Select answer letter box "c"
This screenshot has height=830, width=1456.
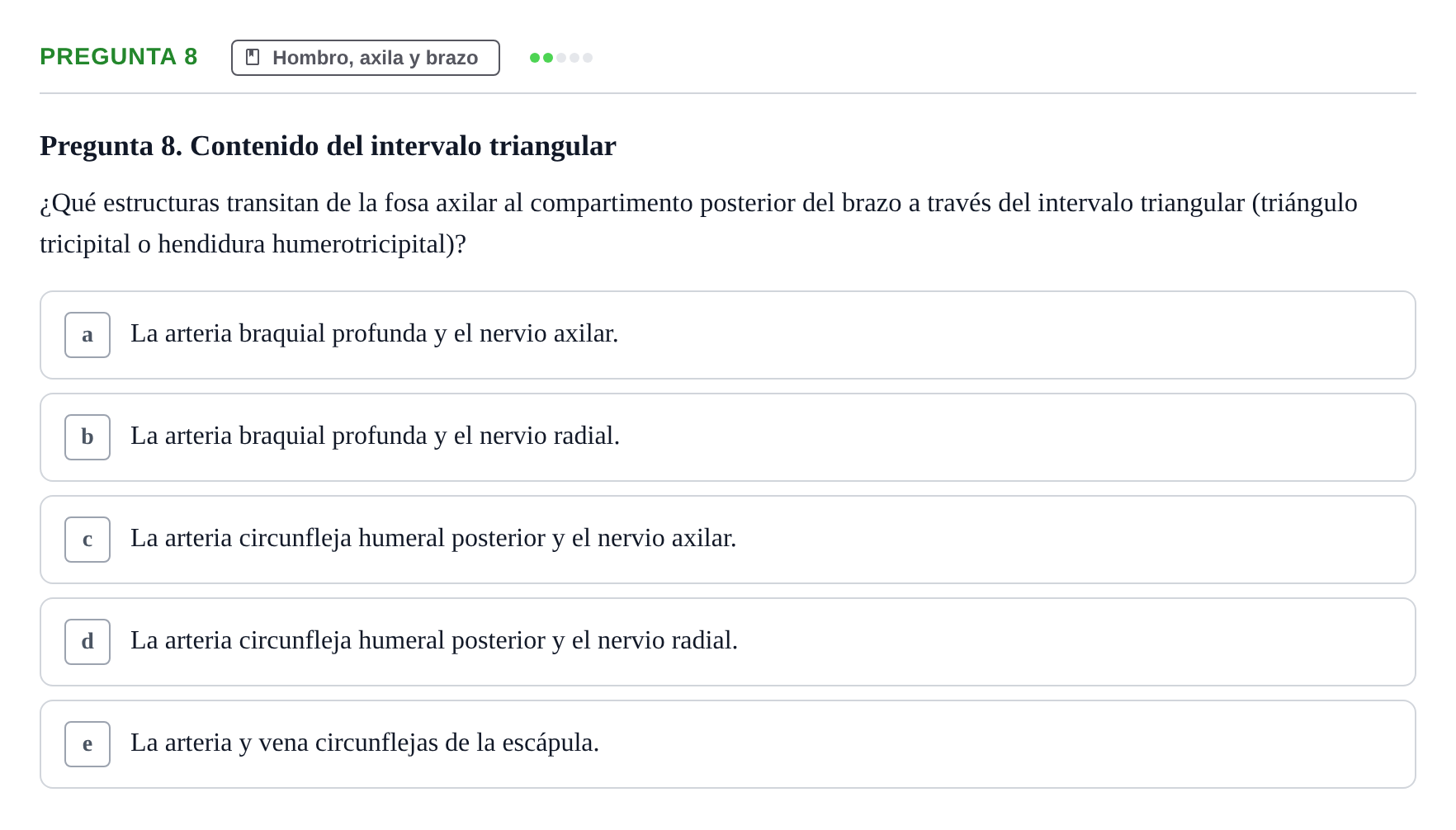[x=87, y=540]
